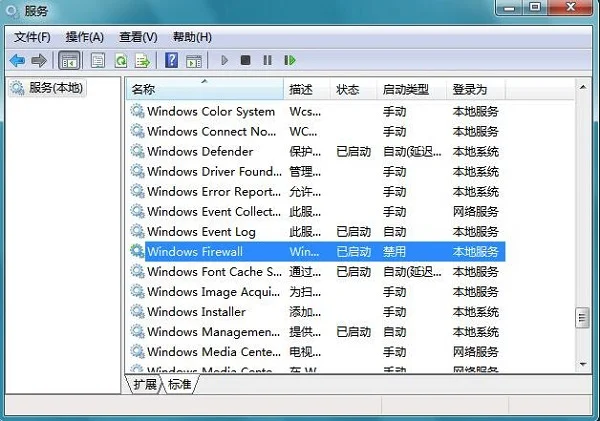Viewport: 600px width, 421px height.
Task: Select the Windows Firewall service name
Action: [195, 251]
